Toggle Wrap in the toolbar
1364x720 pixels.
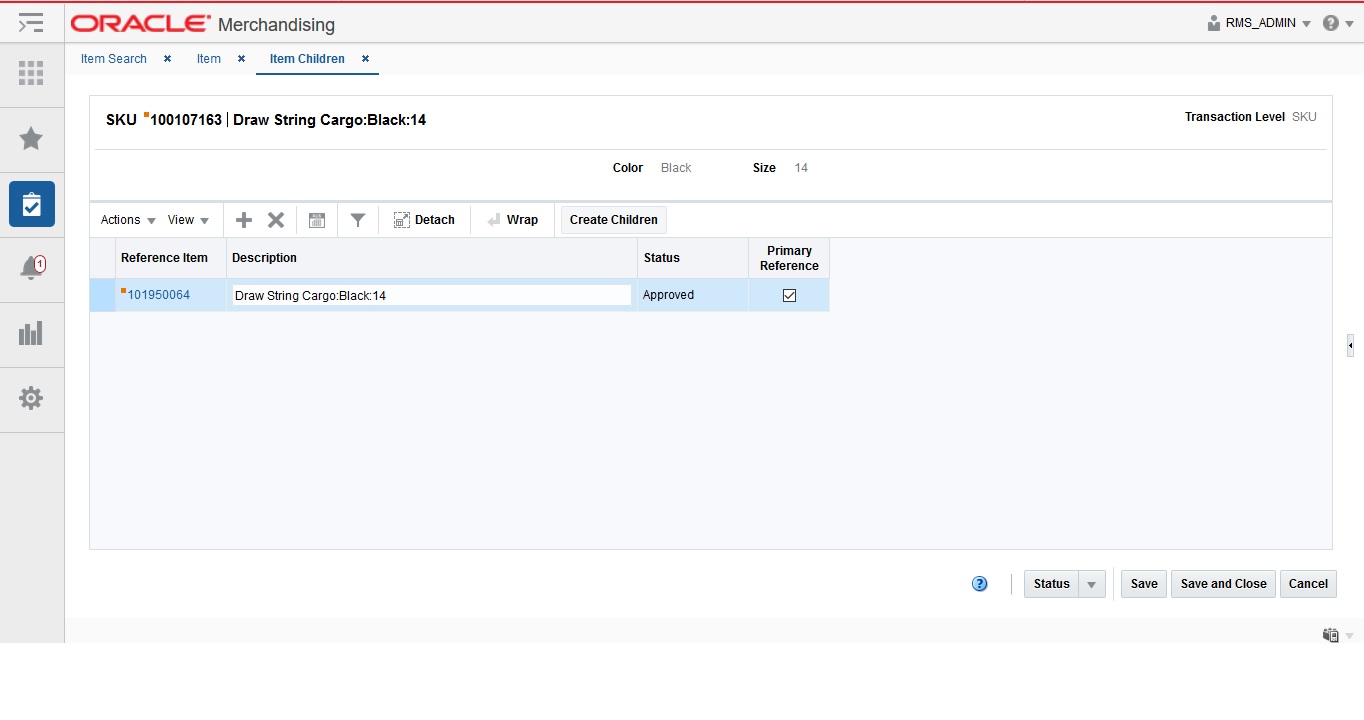point(512,220)
